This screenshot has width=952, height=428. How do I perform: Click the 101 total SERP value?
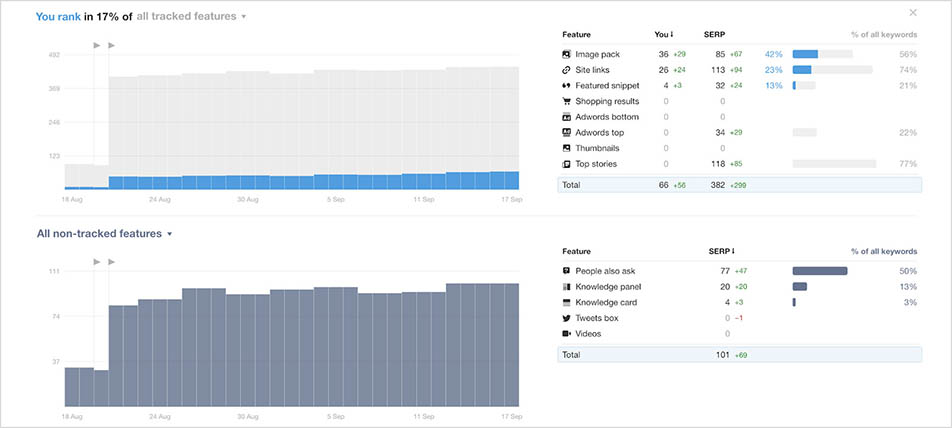tap(722, 355)
